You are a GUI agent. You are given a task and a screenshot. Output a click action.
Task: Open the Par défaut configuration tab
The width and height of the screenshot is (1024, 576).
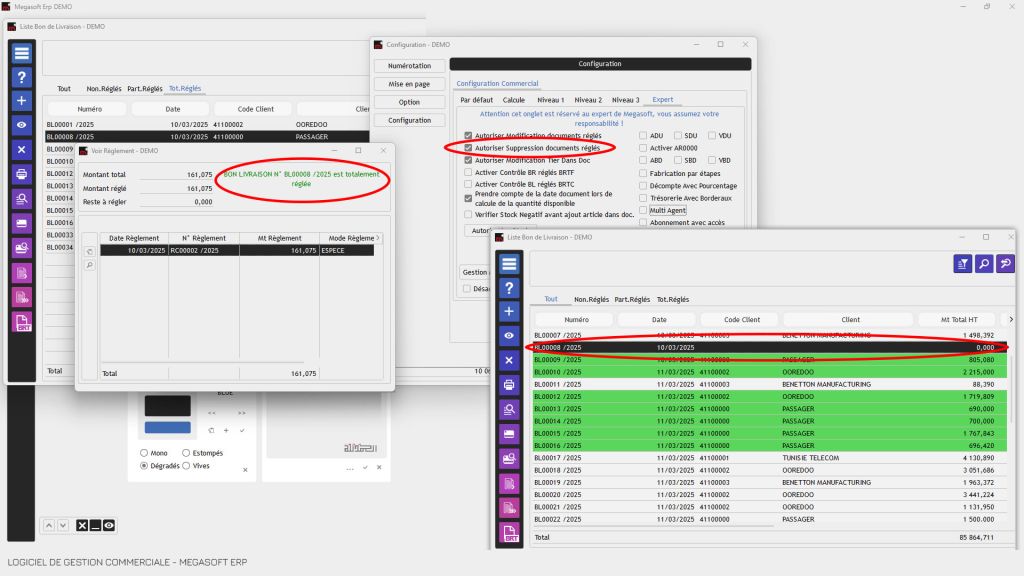tap(477, 100)
